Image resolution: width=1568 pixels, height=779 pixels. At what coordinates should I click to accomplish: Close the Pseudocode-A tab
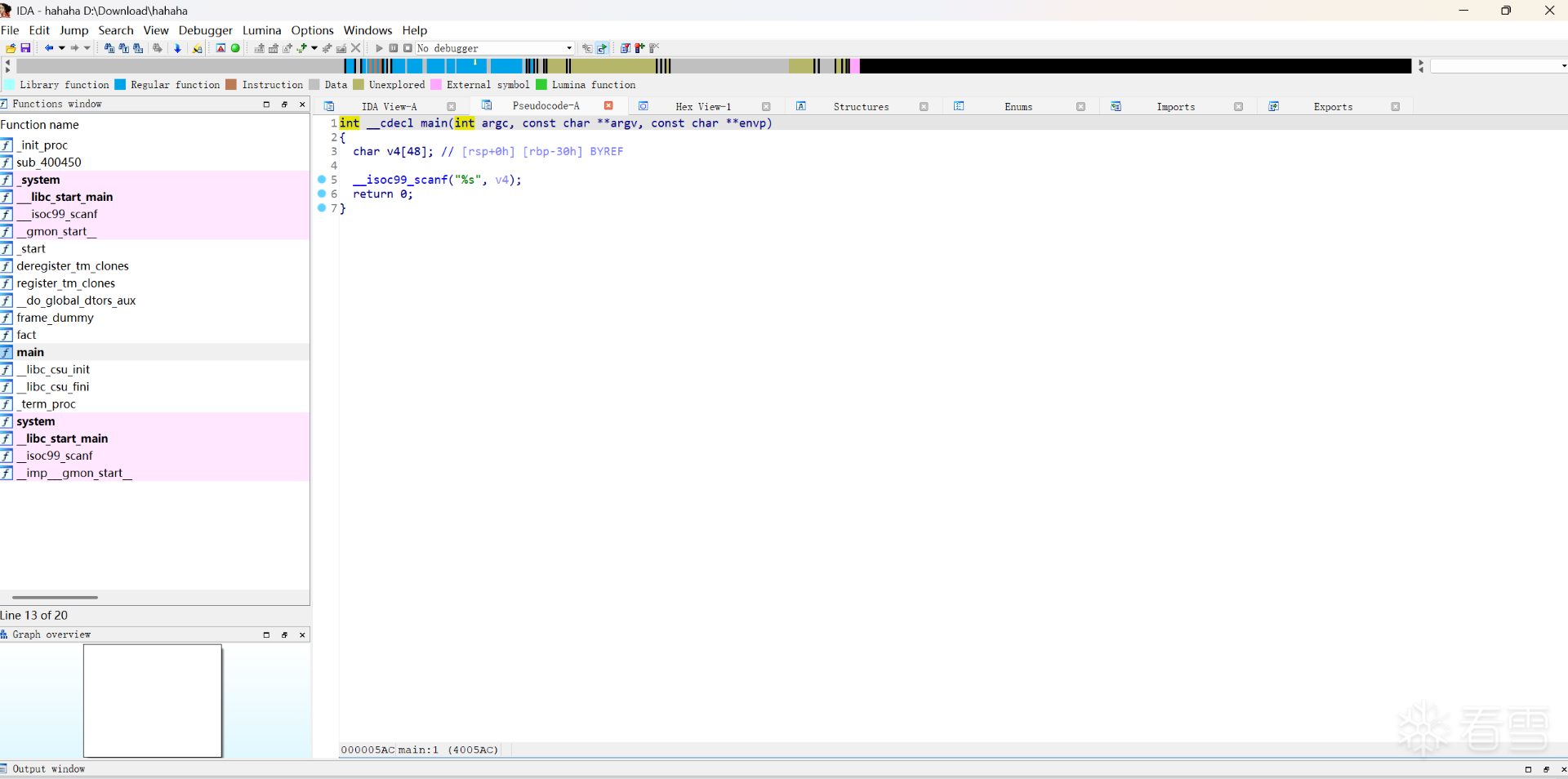[x=608, y=106]
